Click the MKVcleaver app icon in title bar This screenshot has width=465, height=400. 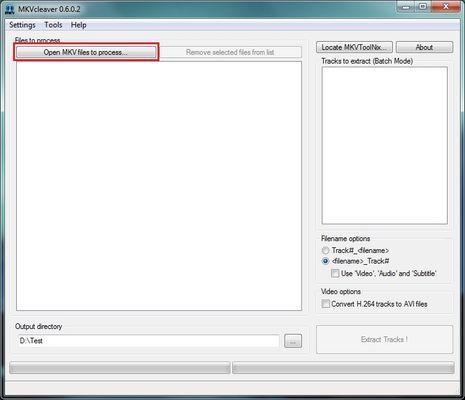(10, 9)
